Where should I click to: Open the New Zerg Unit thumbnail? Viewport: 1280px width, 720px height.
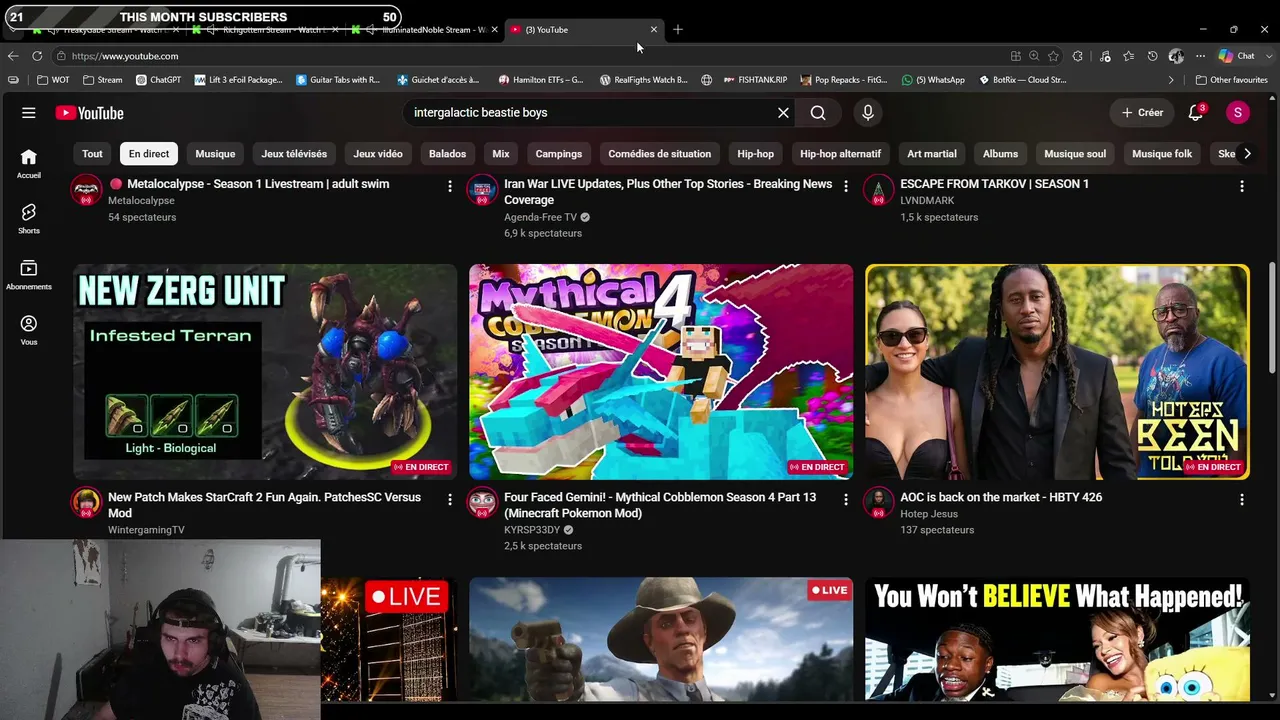(265, 372)
